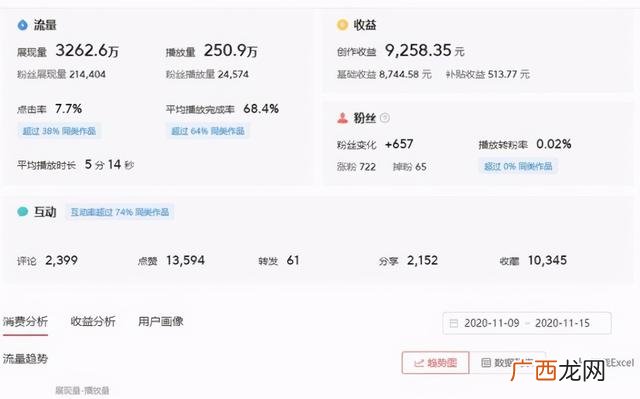
Task: Click 平均播放完成率 value 68.4%
Action: tap(261, 109)
